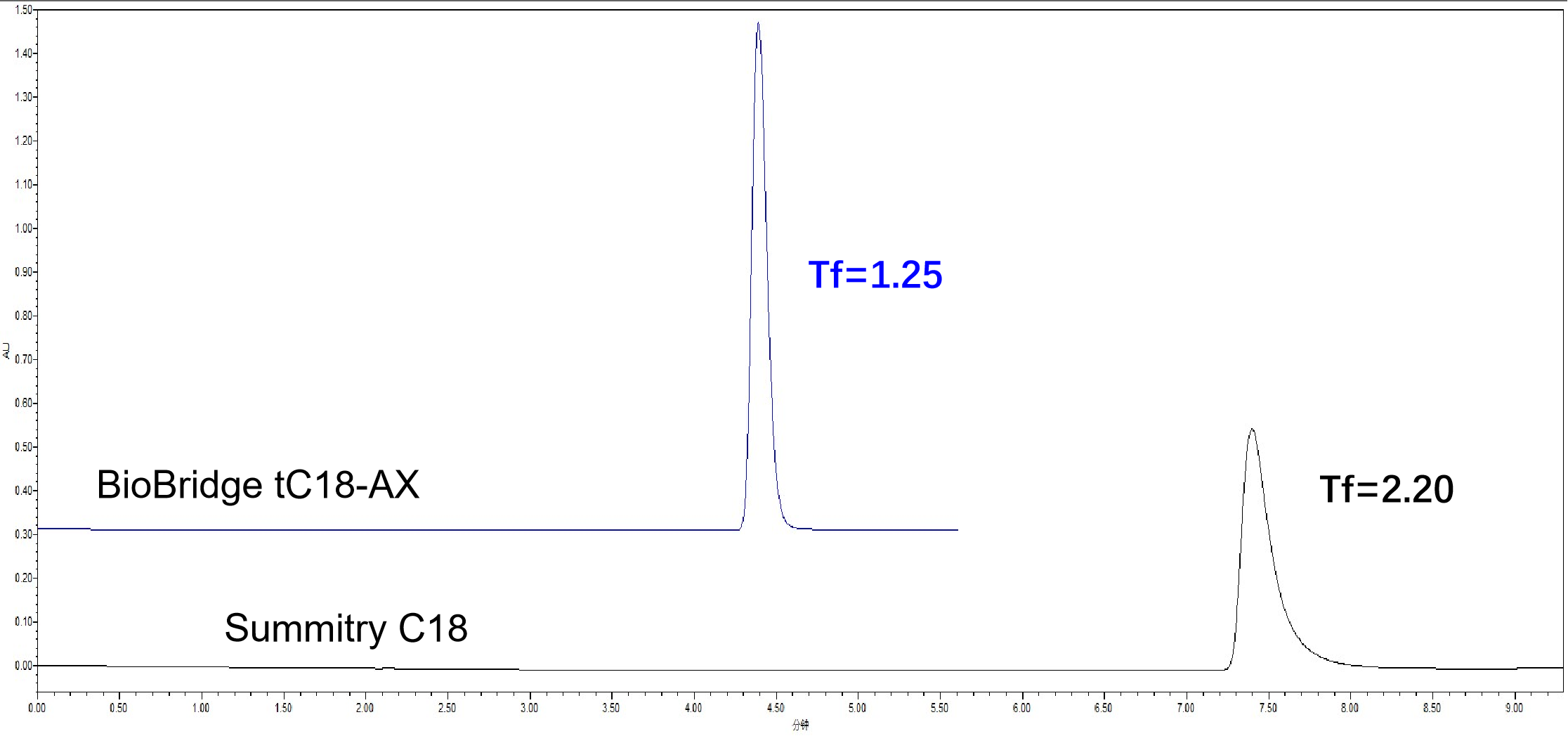The height and width of the screenshot is (736, 1568).
Task: Click the Summitry C18 trace label
Action: 346,628
